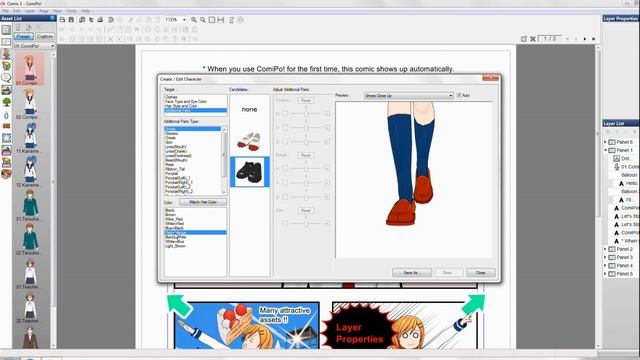640x360 pixels.
Task: Open the Help menu
Action: (x=85, y=11)
